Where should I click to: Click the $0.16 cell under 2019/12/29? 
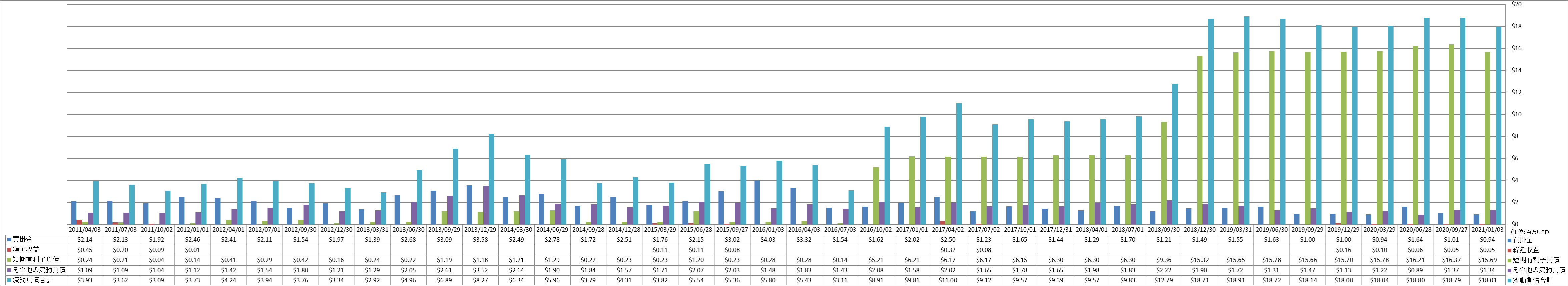(x=1344, y=249)
